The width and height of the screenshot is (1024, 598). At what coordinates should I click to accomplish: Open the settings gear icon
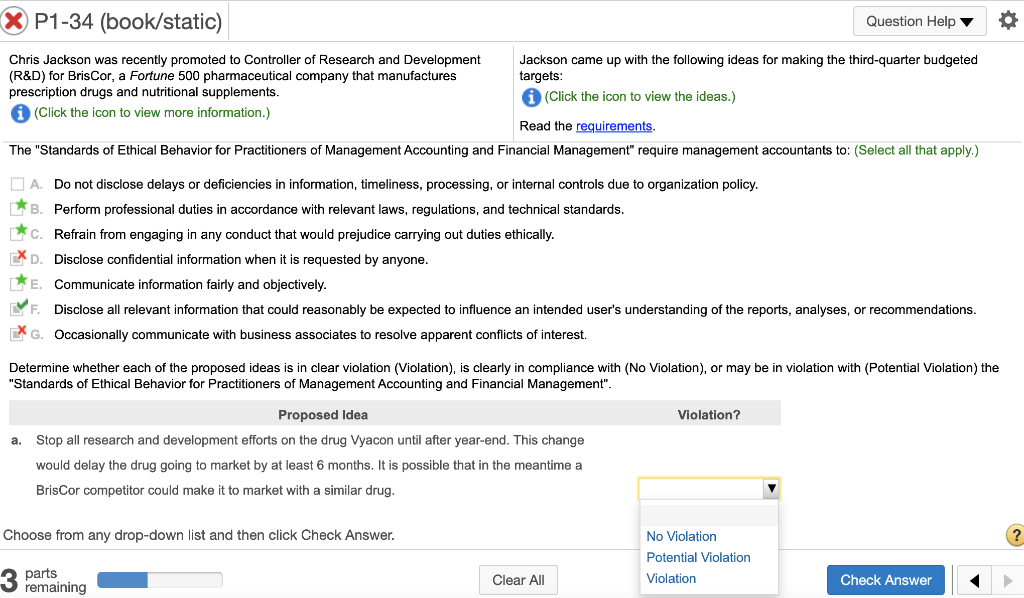tap(1008, 19)
